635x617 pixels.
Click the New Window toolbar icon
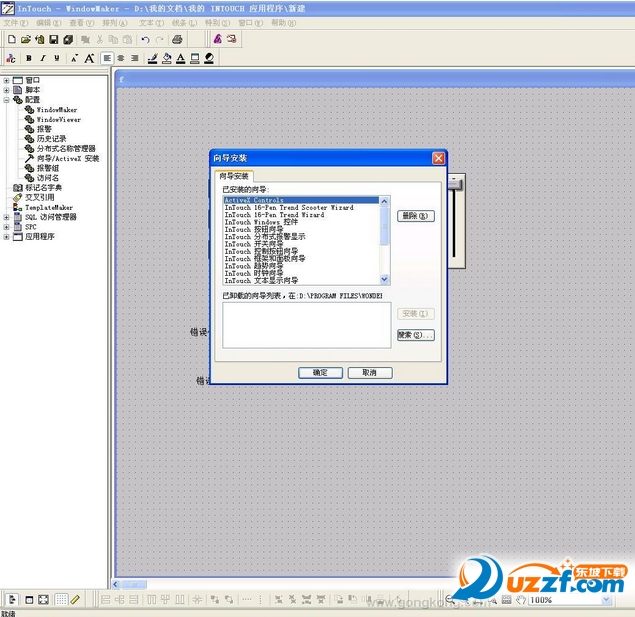click(x=12, y=39)
